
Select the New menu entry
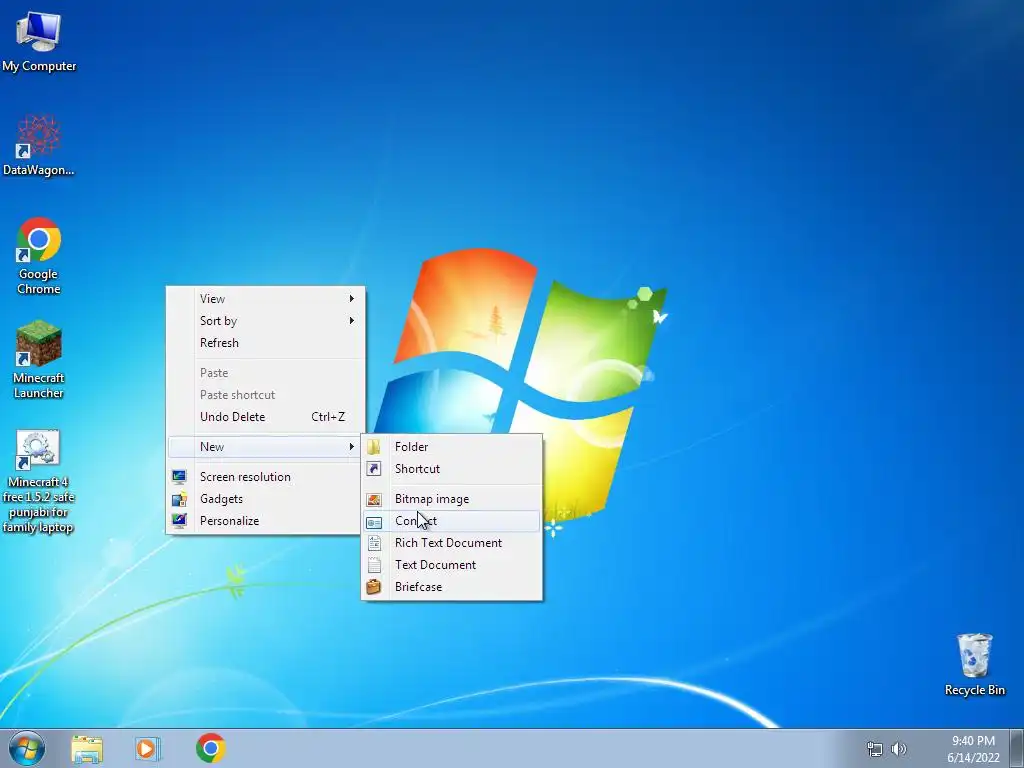tap(264, 447)
